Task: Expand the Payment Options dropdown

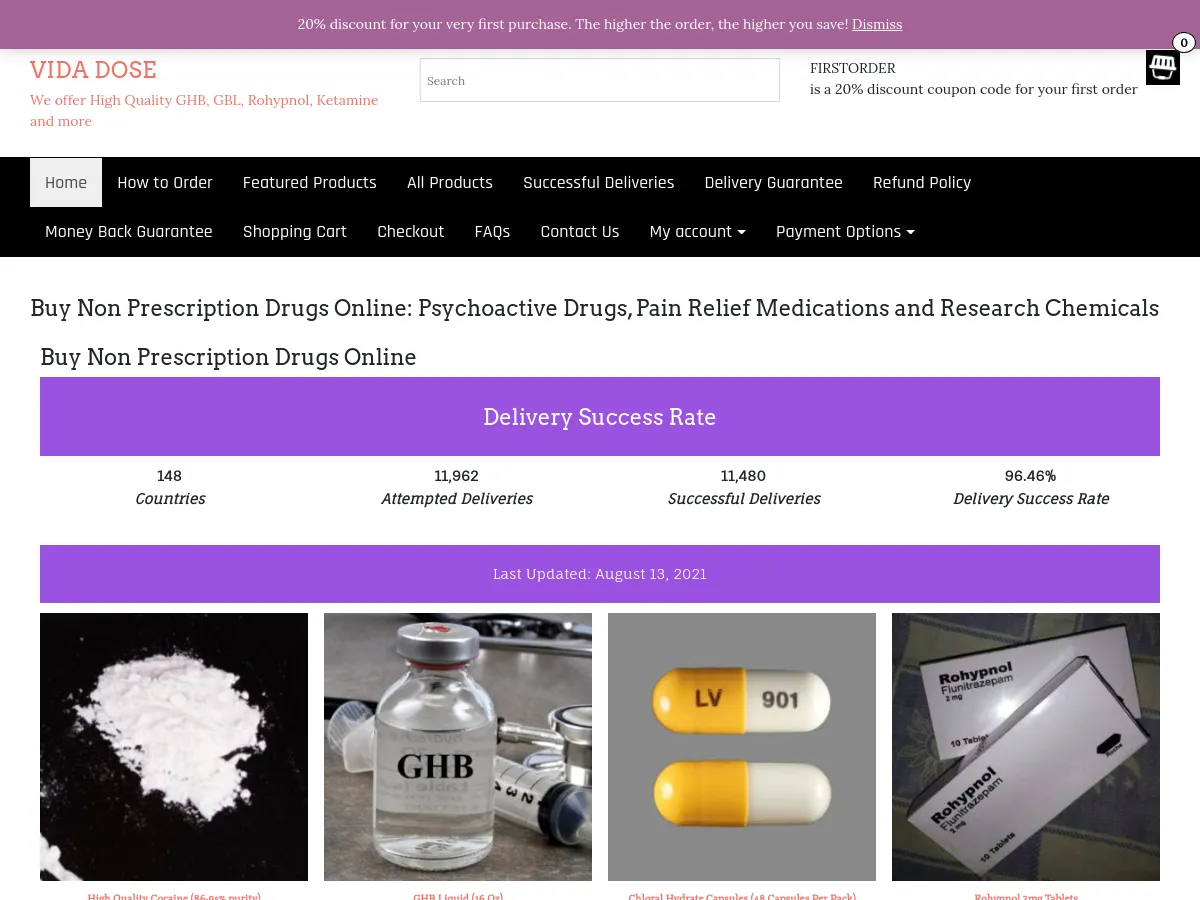Action: point(846,231)
